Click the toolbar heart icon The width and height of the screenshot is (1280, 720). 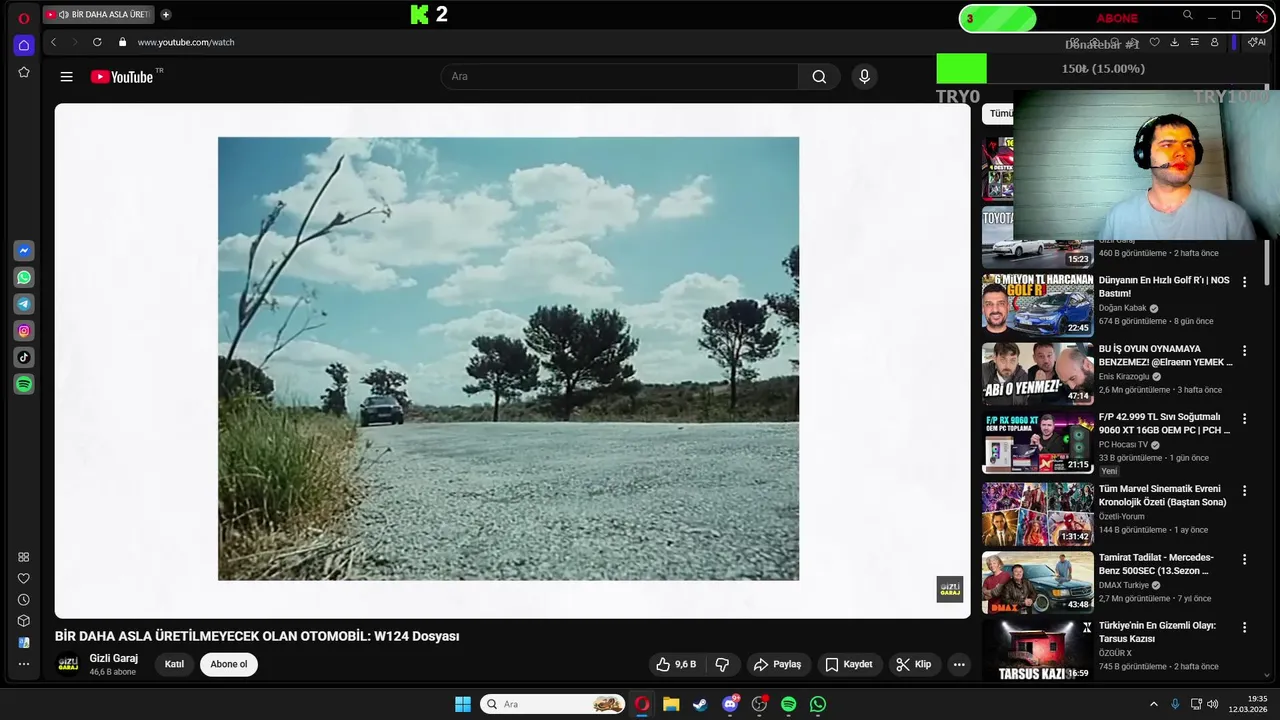point(1154,42)
